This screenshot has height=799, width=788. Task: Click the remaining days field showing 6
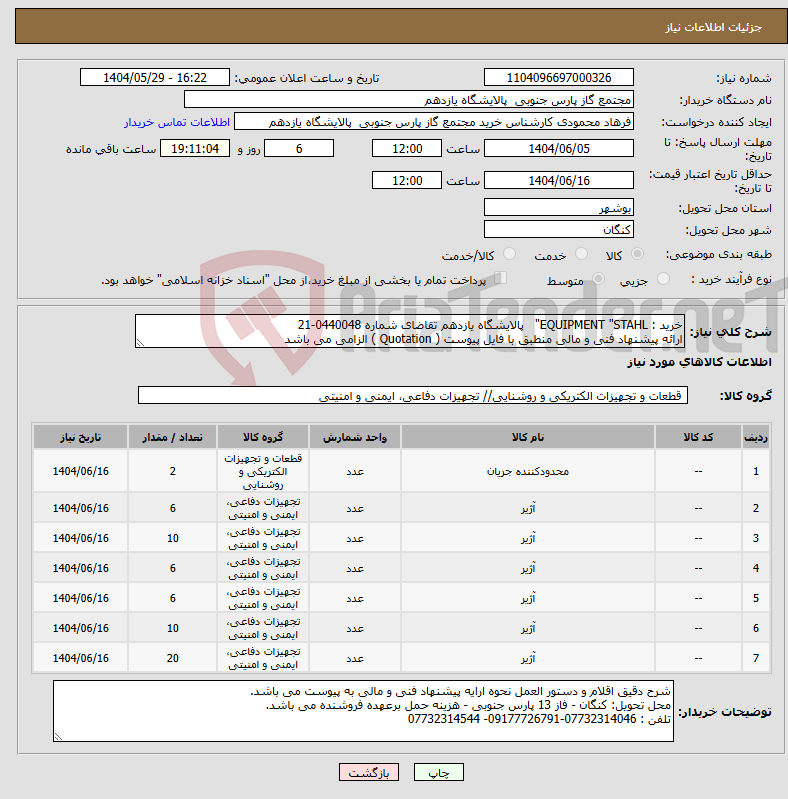pyautogui.click(x=299, y=148)
